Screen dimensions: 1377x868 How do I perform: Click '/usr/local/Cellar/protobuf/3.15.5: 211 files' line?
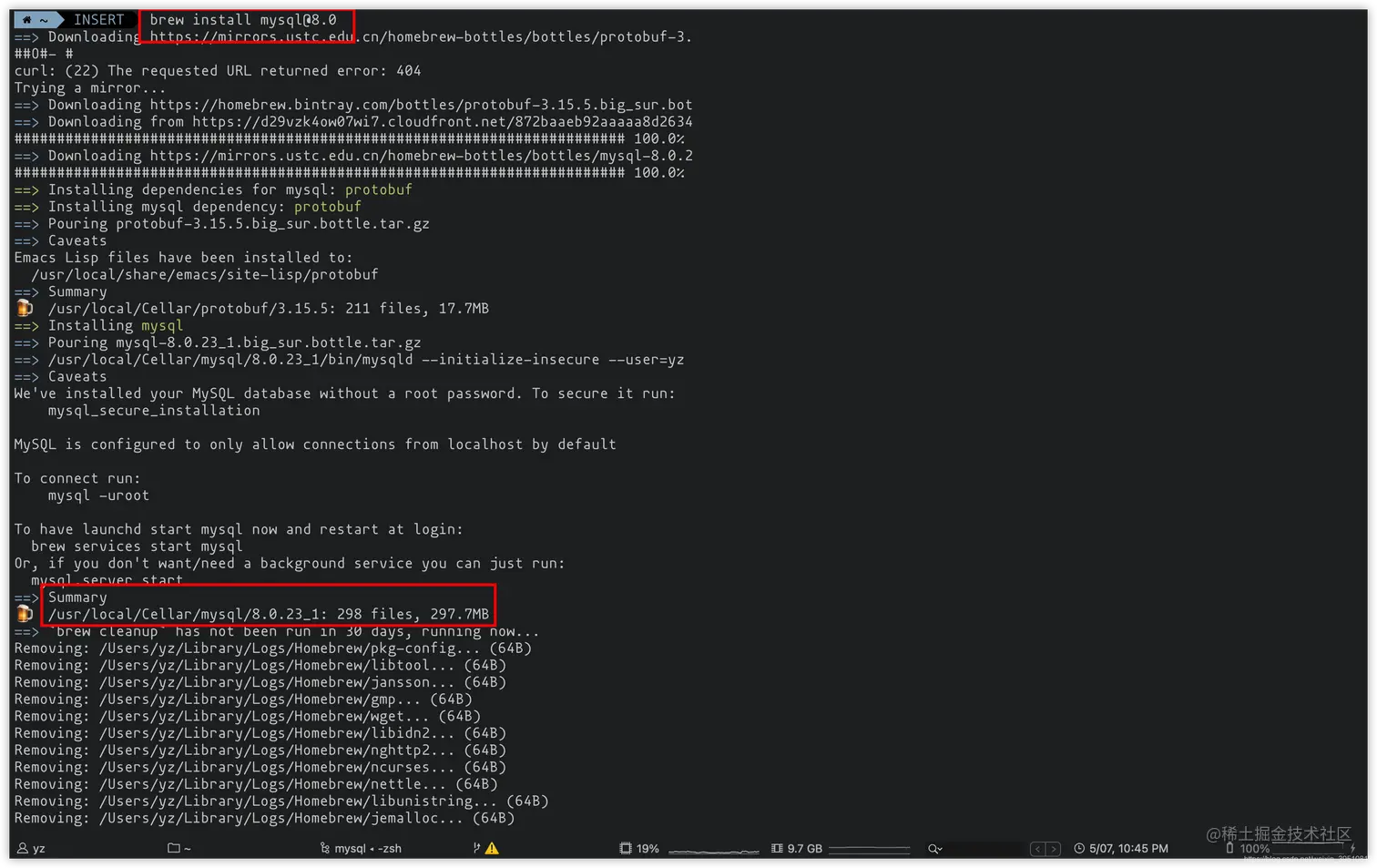[x=269, y=308]
